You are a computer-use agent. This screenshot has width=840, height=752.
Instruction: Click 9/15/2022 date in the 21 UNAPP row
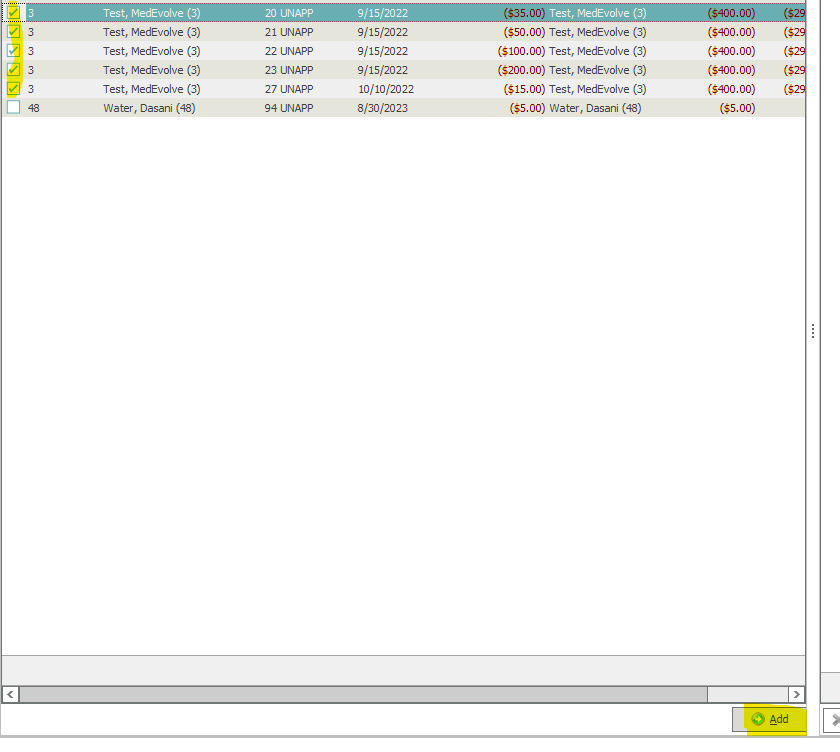click(383, 32)
